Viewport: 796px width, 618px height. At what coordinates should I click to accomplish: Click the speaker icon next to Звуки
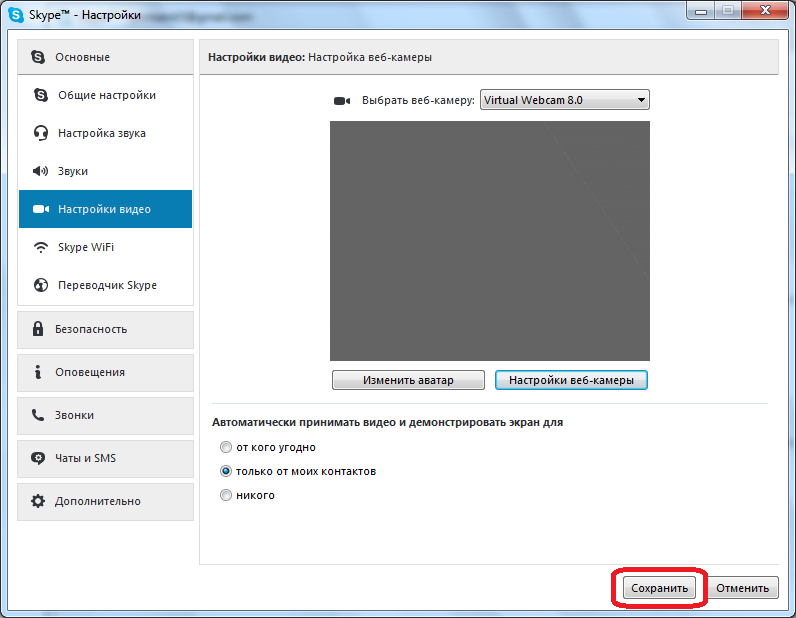pos(40,171)
